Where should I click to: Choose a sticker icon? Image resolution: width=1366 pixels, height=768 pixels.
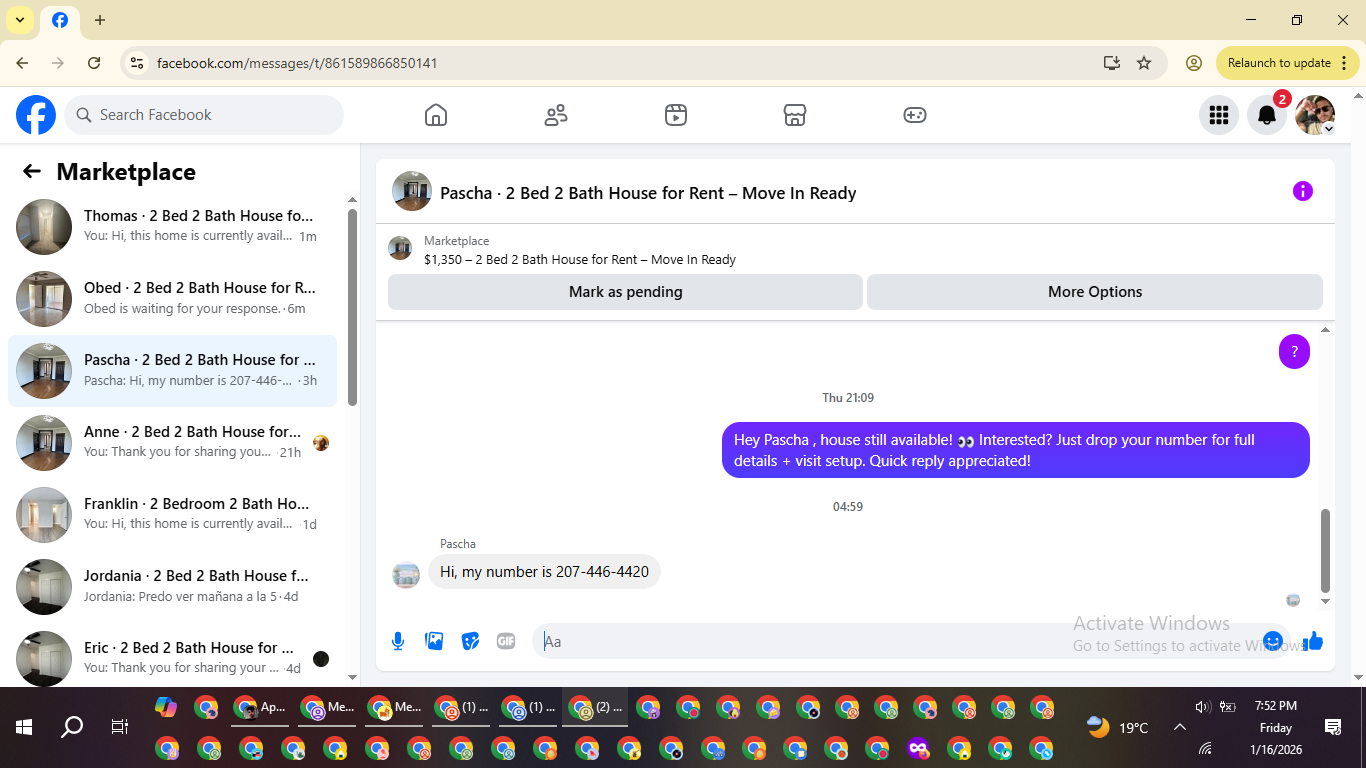(x=470, y=641)
